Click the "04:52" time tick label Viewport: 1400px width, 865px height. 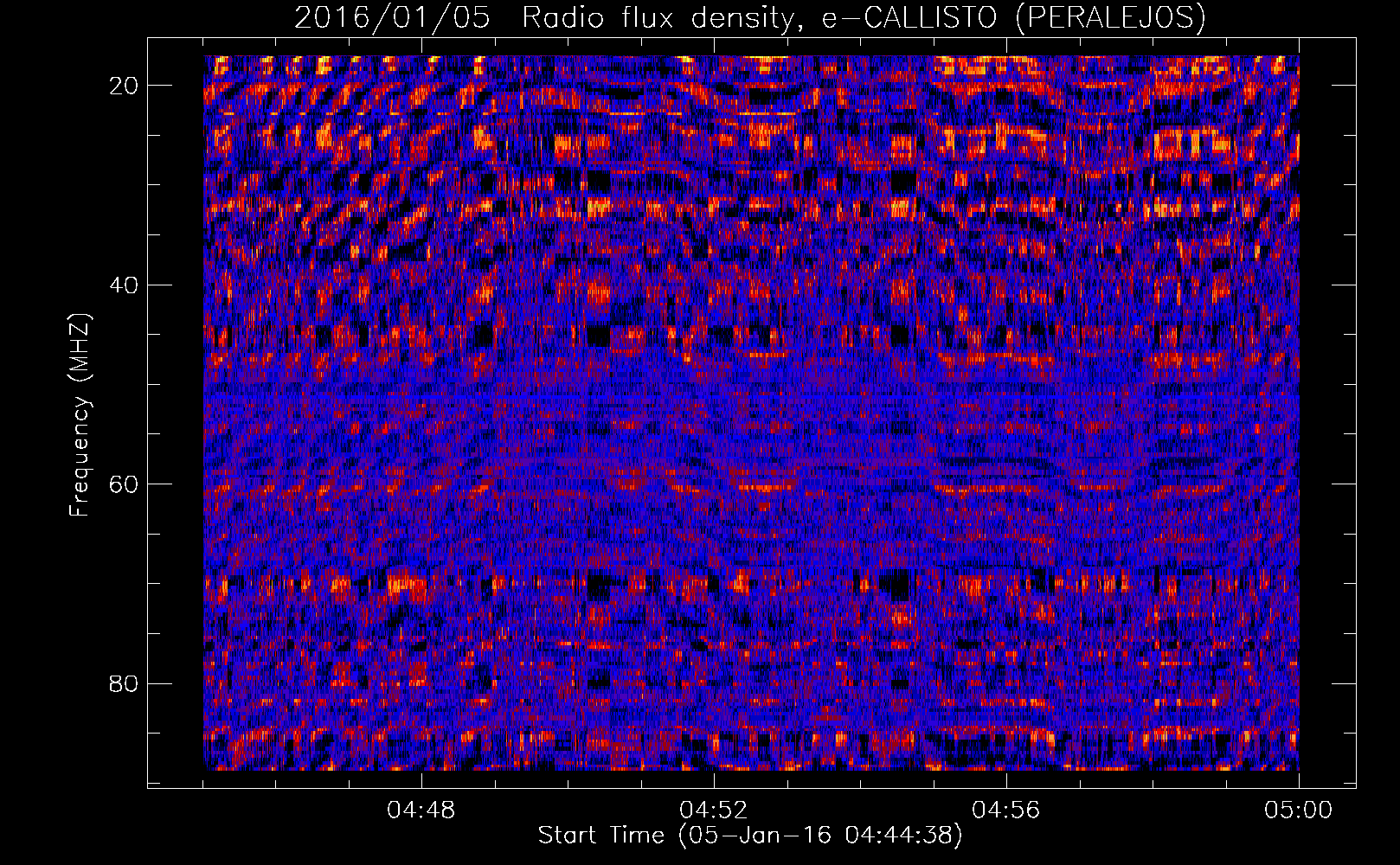(714, 811)
